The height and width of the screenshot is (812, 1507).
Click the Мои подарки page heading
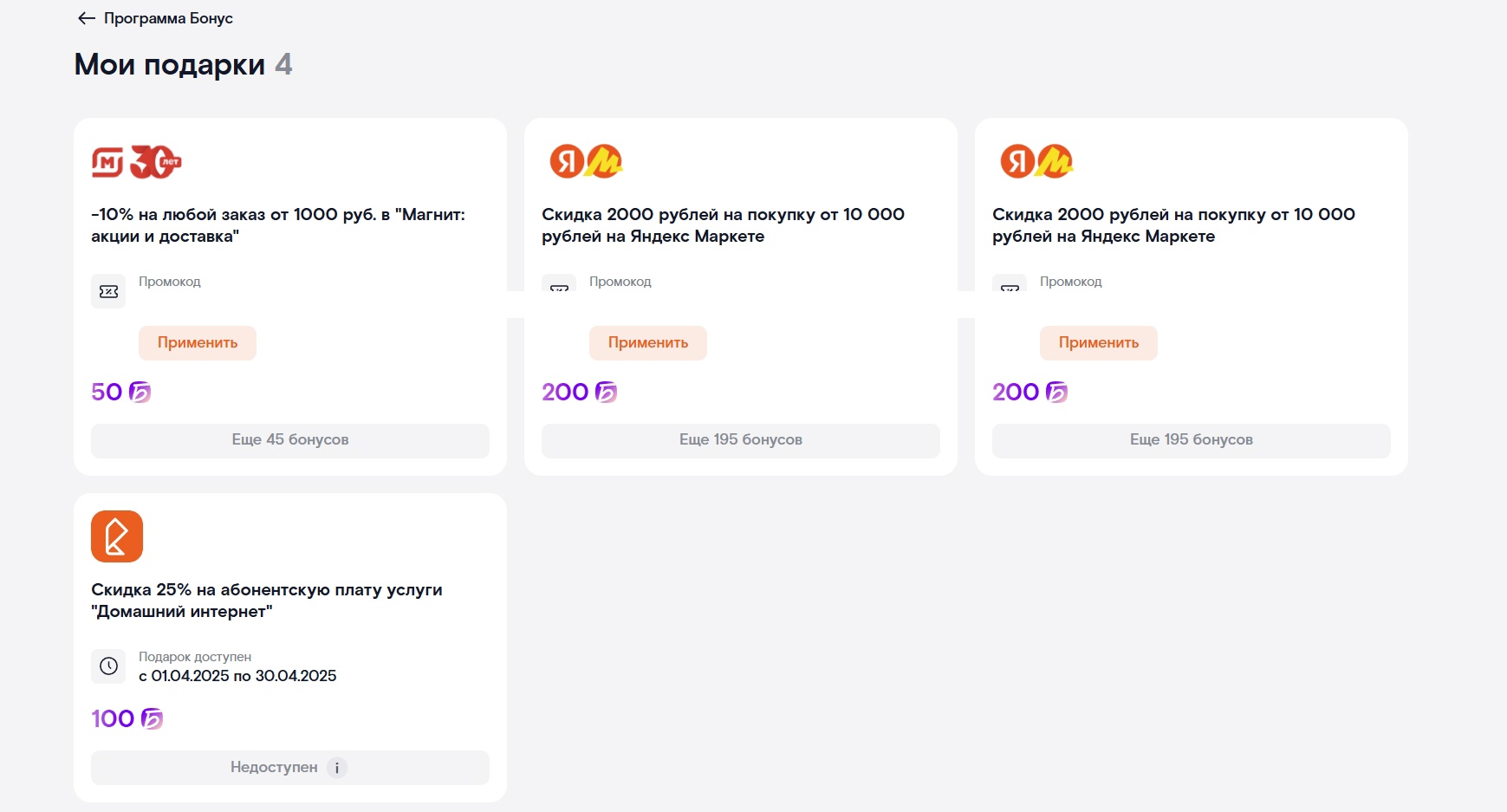170,65
